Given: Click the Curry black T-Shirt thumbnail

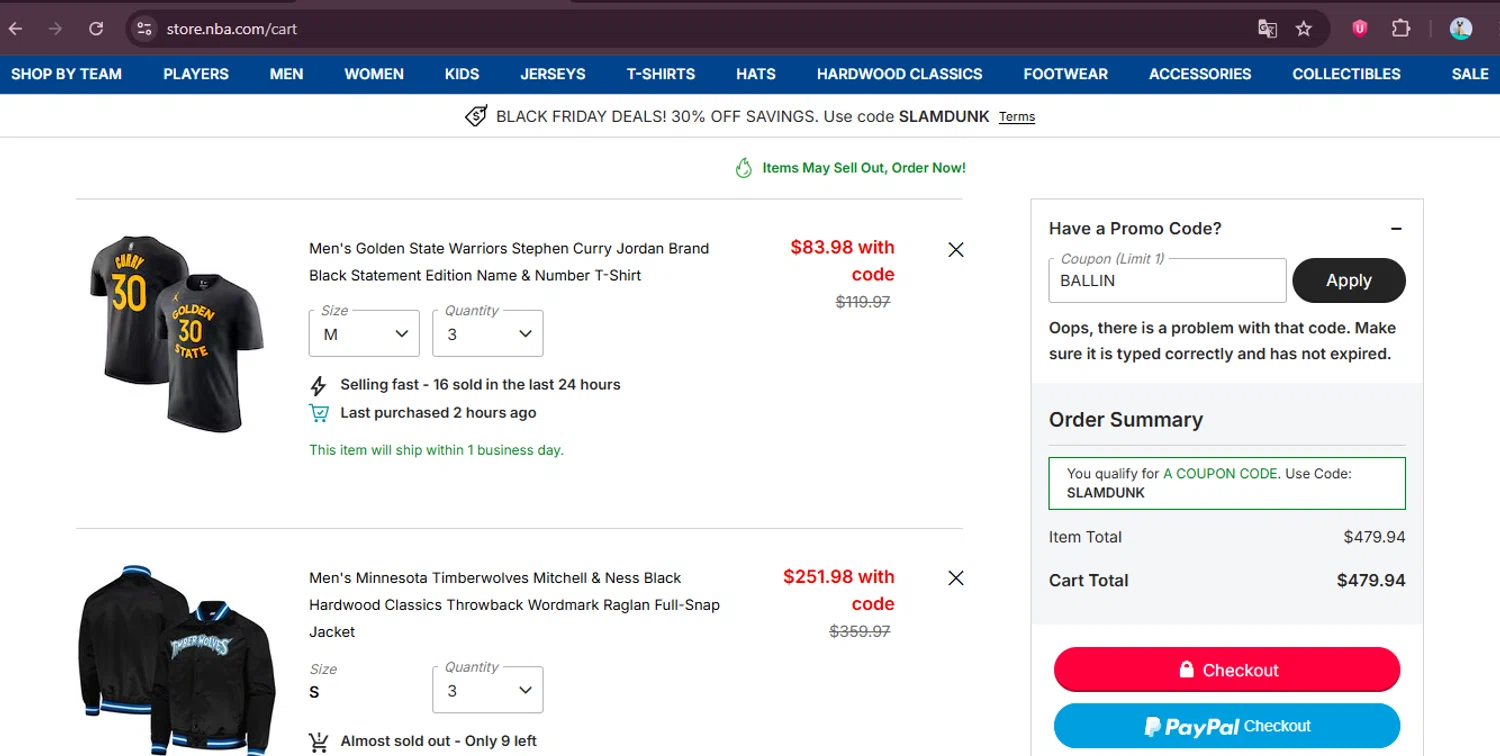Looking at the screenshot, I should click(176, 333).
